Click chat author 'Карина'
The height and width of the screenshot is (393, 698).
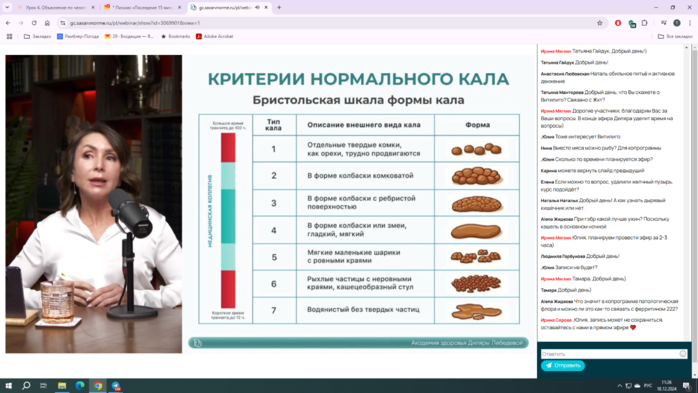point(549,170)
